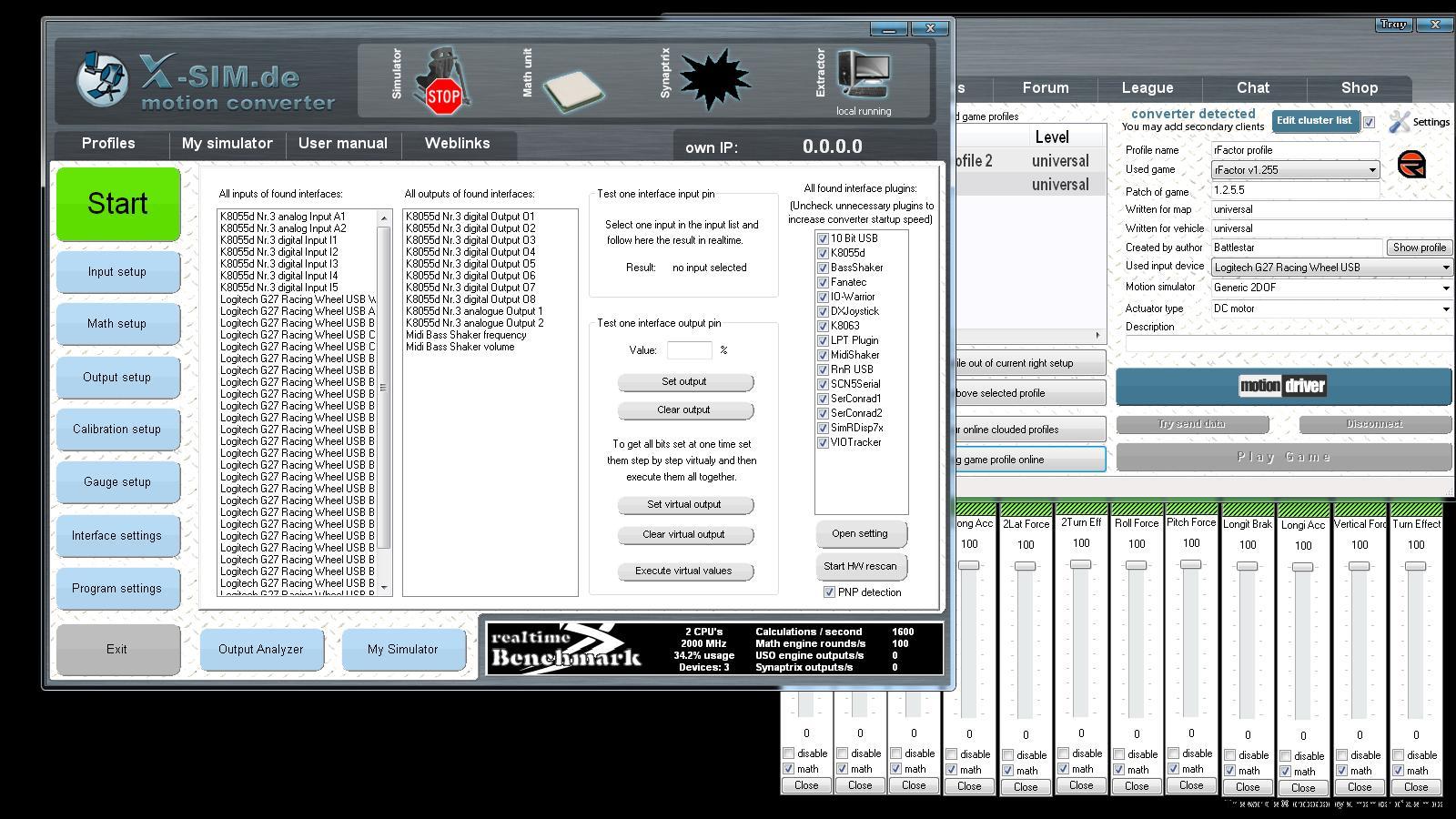Toggle checkbox next to Edit cluster list
Image resolution: width=1456 pixels, height=819 pixels.
click(1369, 122)
